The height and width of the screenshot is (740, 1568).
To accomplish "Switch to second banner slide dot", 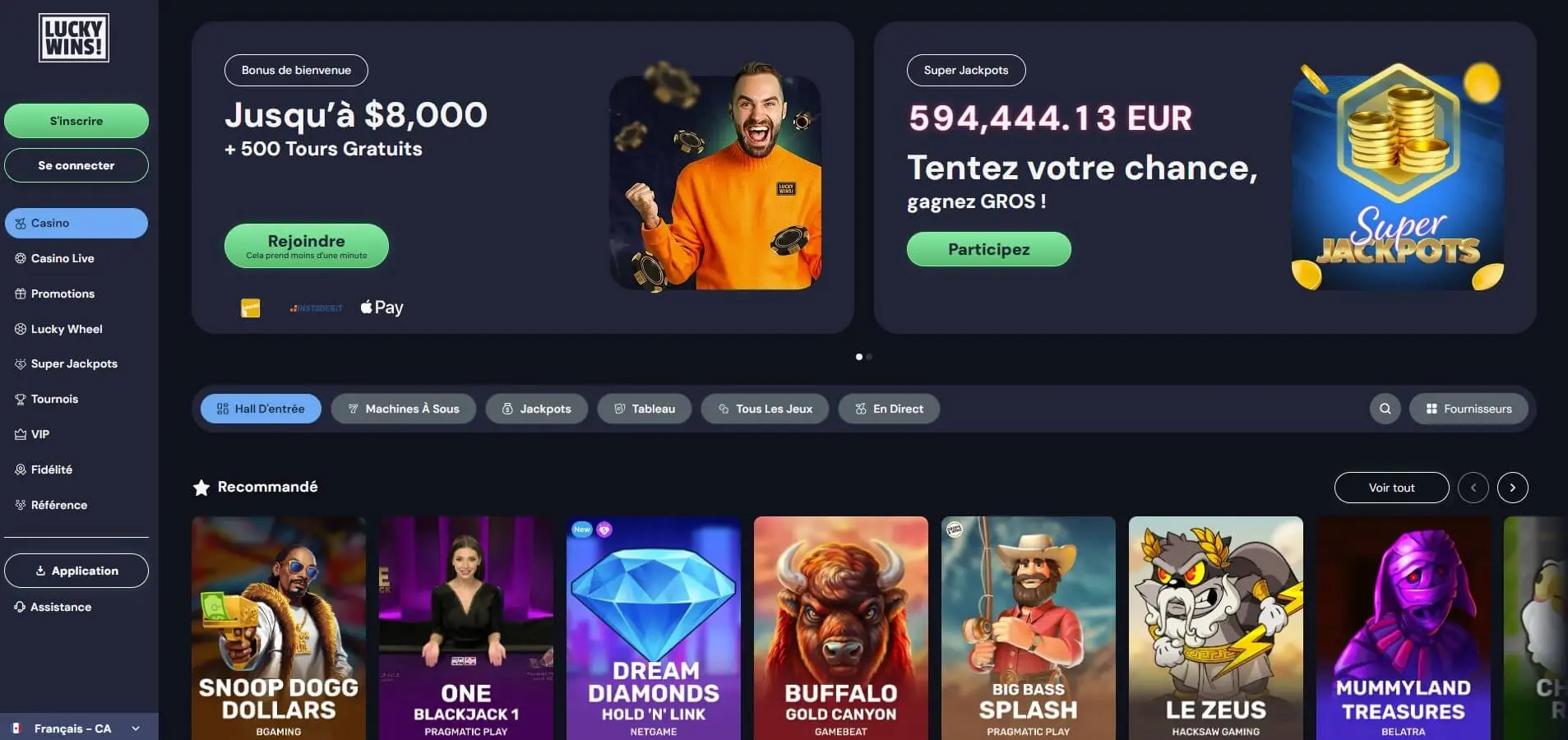I will (x=869, y=357).
